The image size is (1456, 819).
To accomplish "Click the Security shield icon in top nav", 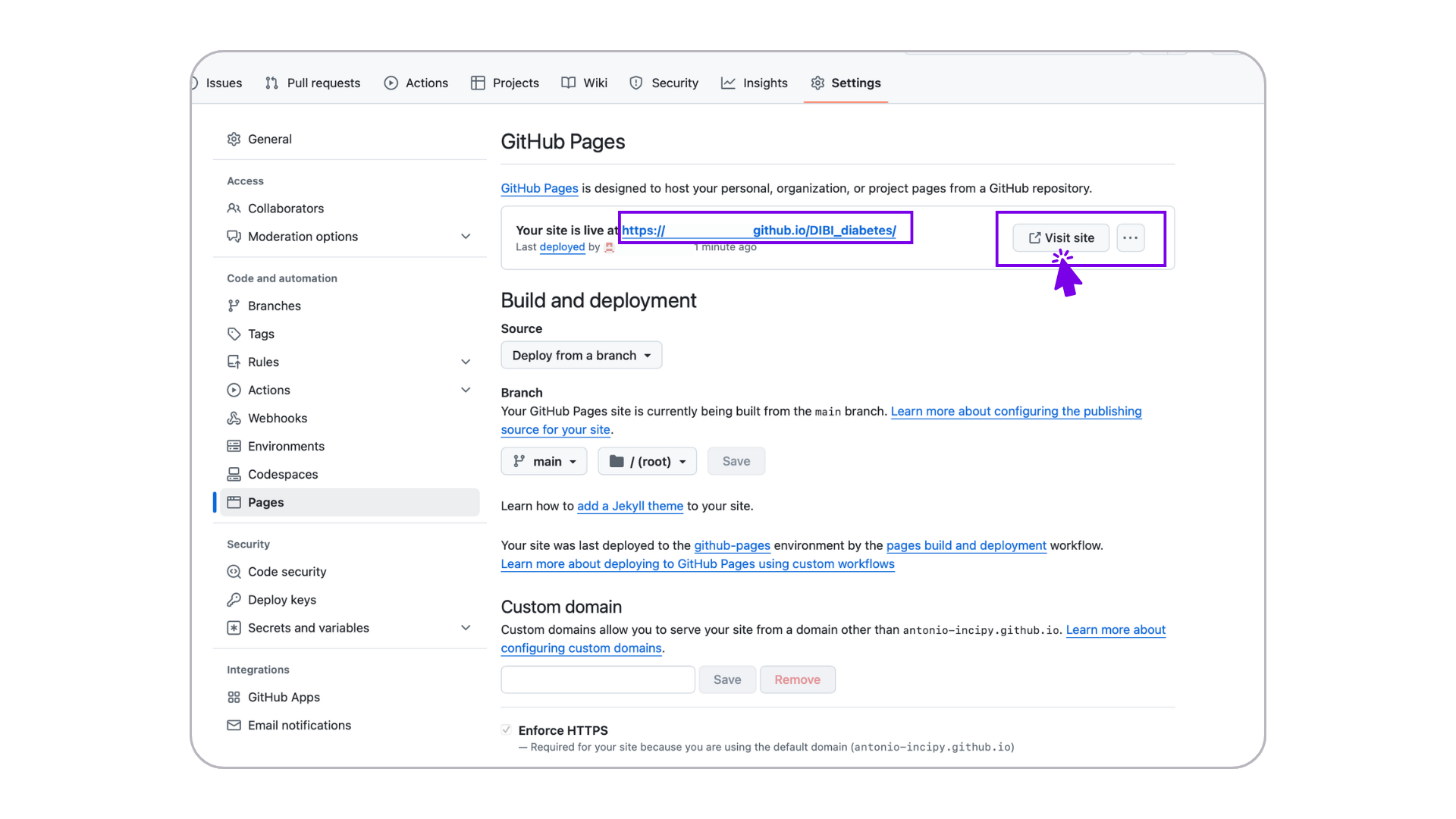I will pyautogui.click(x=636, y=83).
